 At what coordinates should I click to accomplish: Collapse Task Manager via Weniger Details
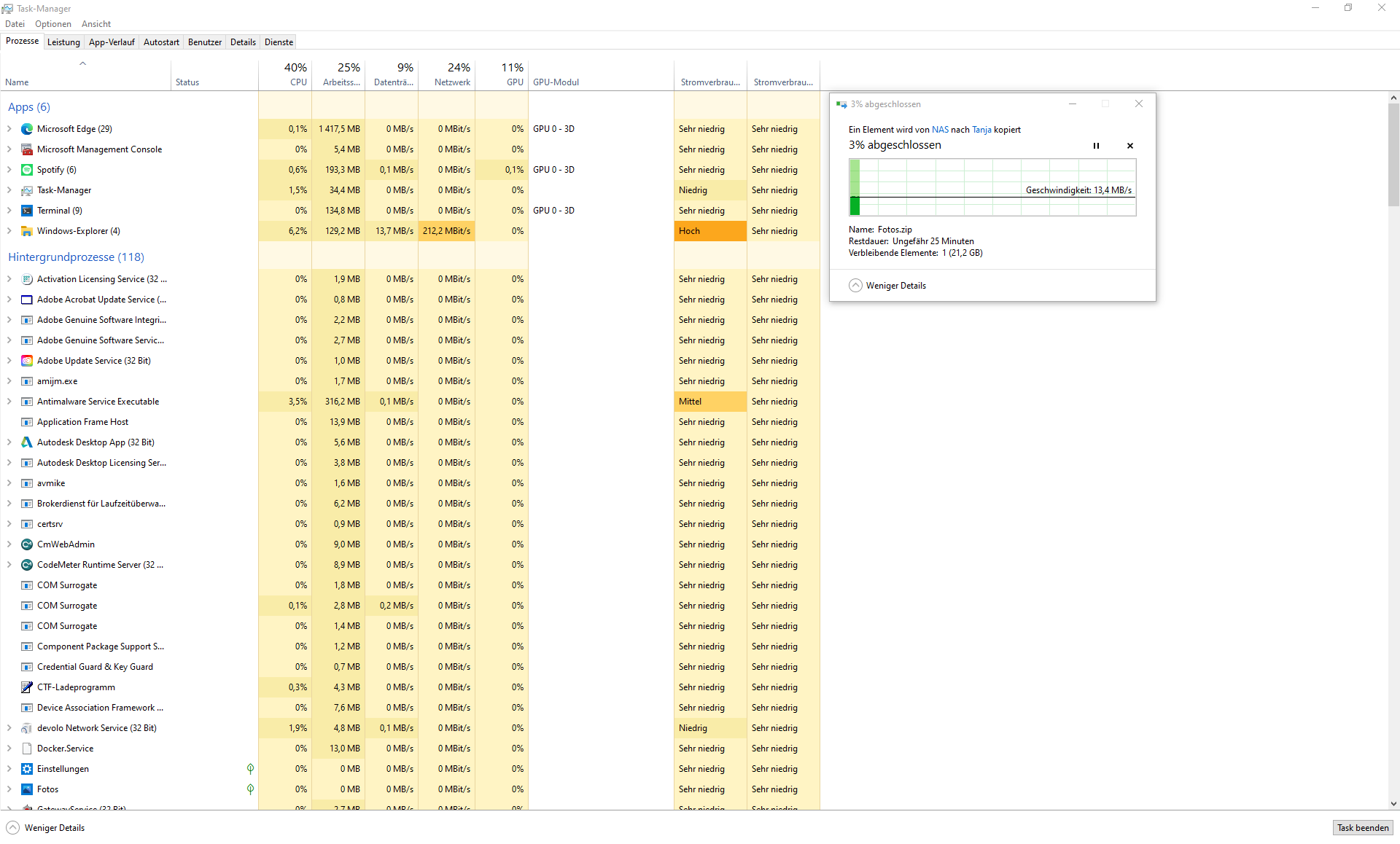click(45, 828)
